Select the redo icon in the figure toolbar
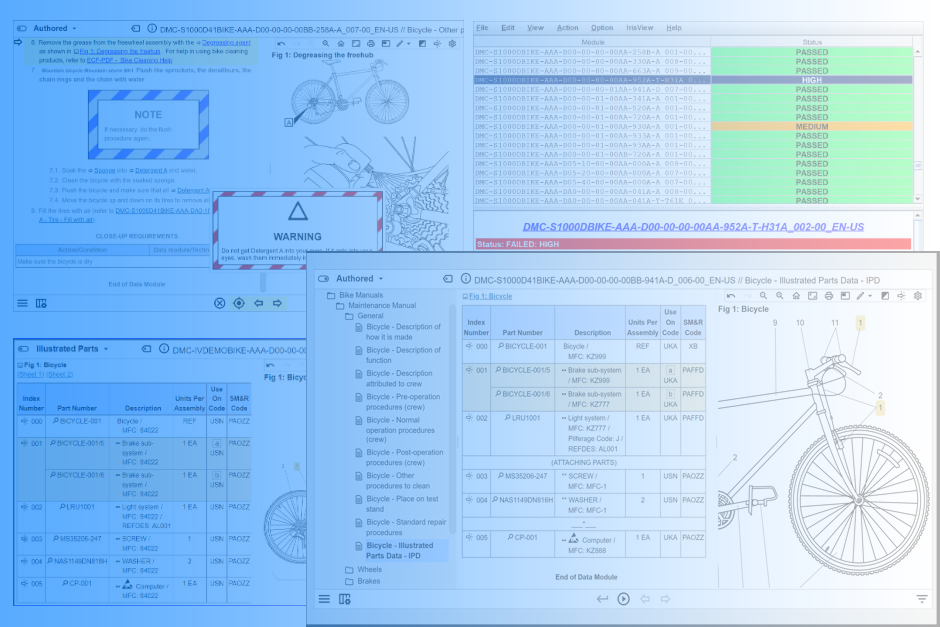 point(747,295)
